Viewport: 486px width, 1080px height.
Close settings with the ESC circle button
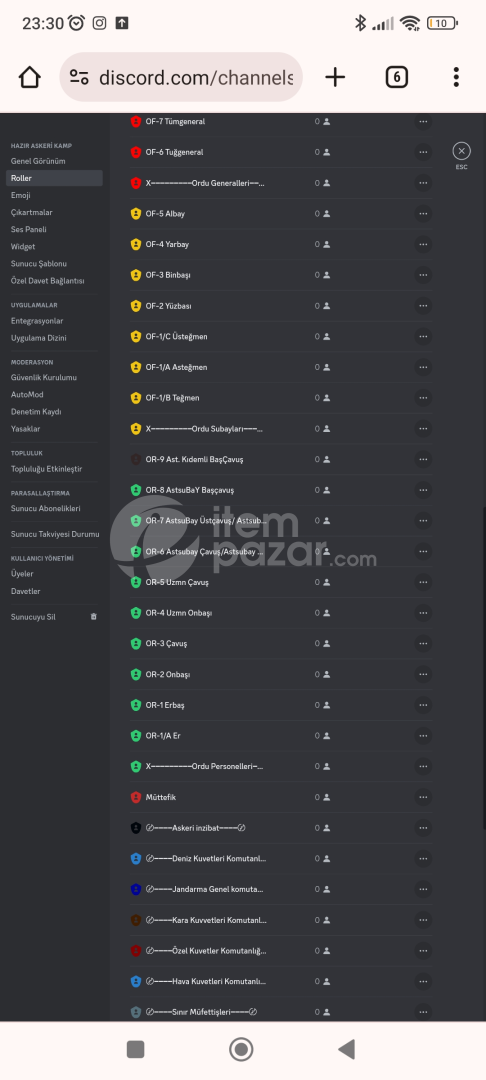tap(462, 151)
